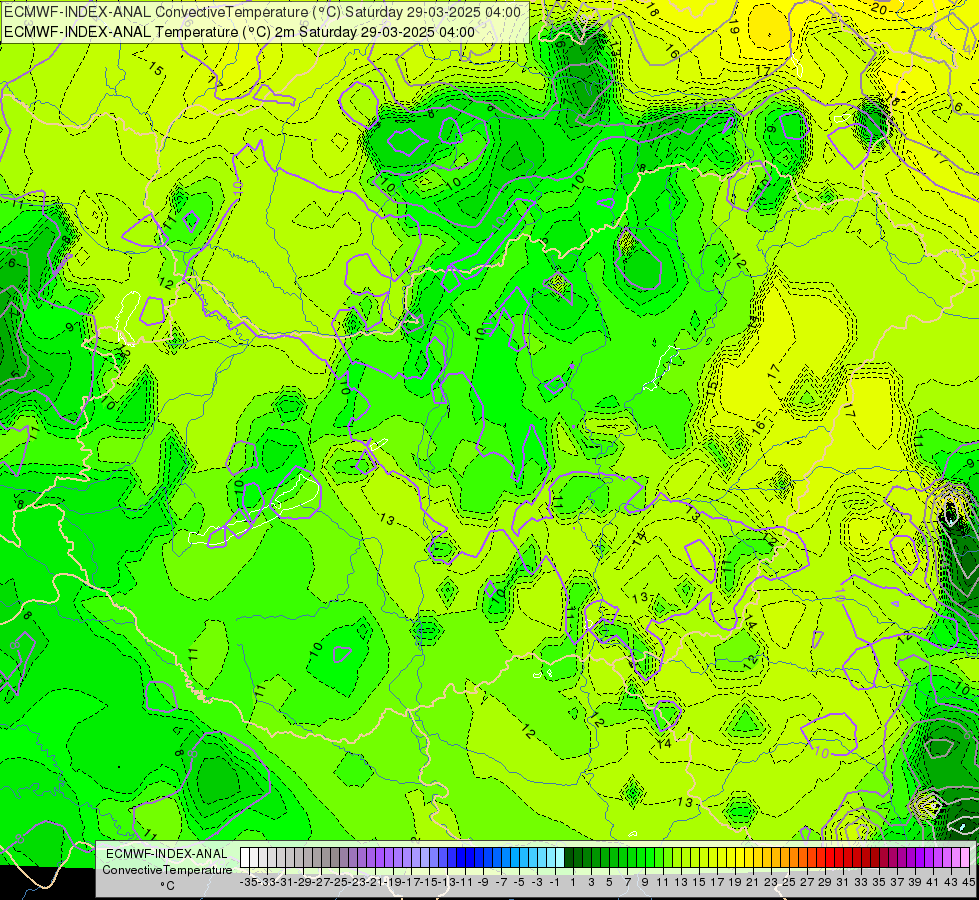Click the ConvectiveTemperature title line at top
The width and height of the screenshot is (979, 900).
262,12
